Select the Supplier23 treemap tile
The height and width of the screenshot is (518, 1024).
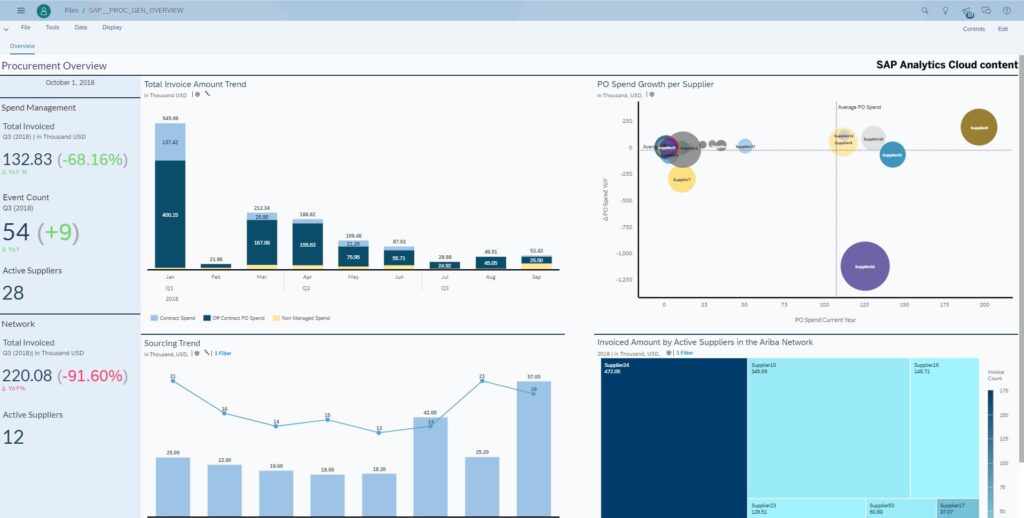(807, 509)
